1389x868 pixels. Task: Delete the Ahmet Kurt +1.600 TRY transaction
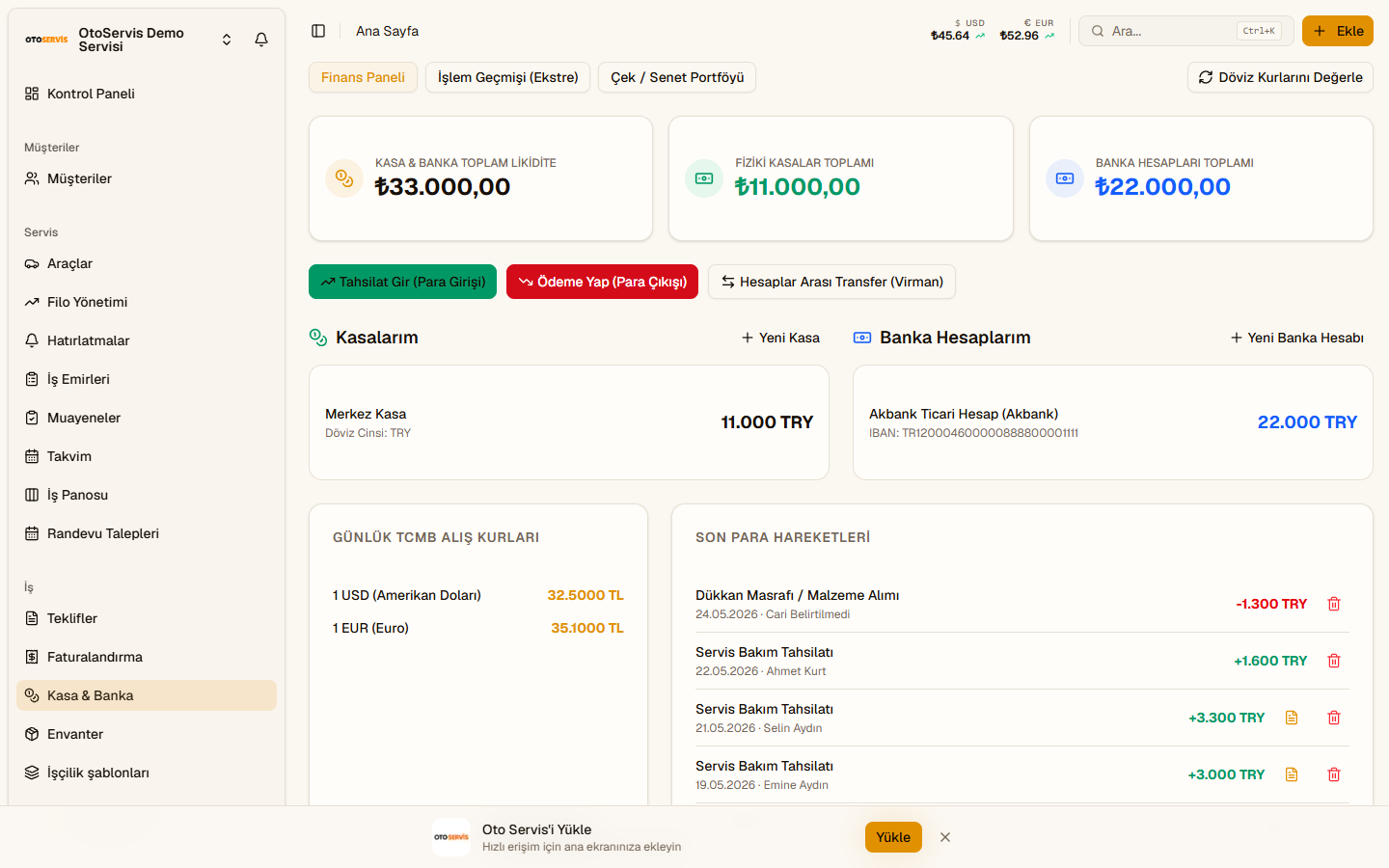pyautogui.click(x=1334, y=661)
